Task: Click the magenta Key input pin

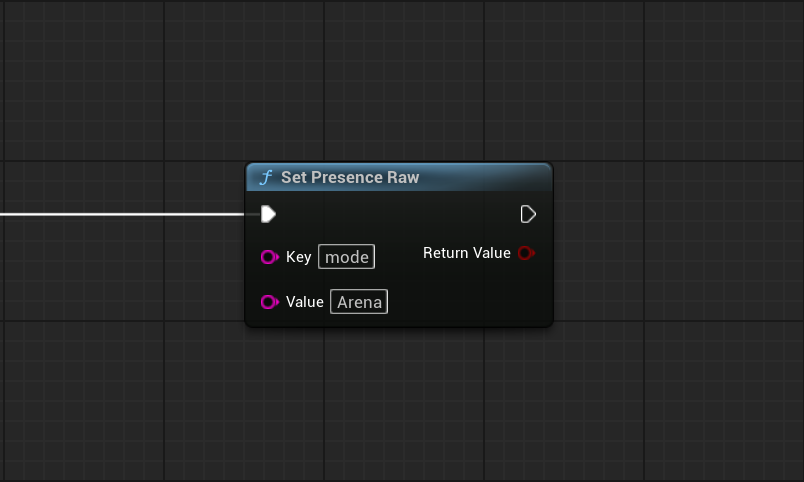Action: click(269, 257)
